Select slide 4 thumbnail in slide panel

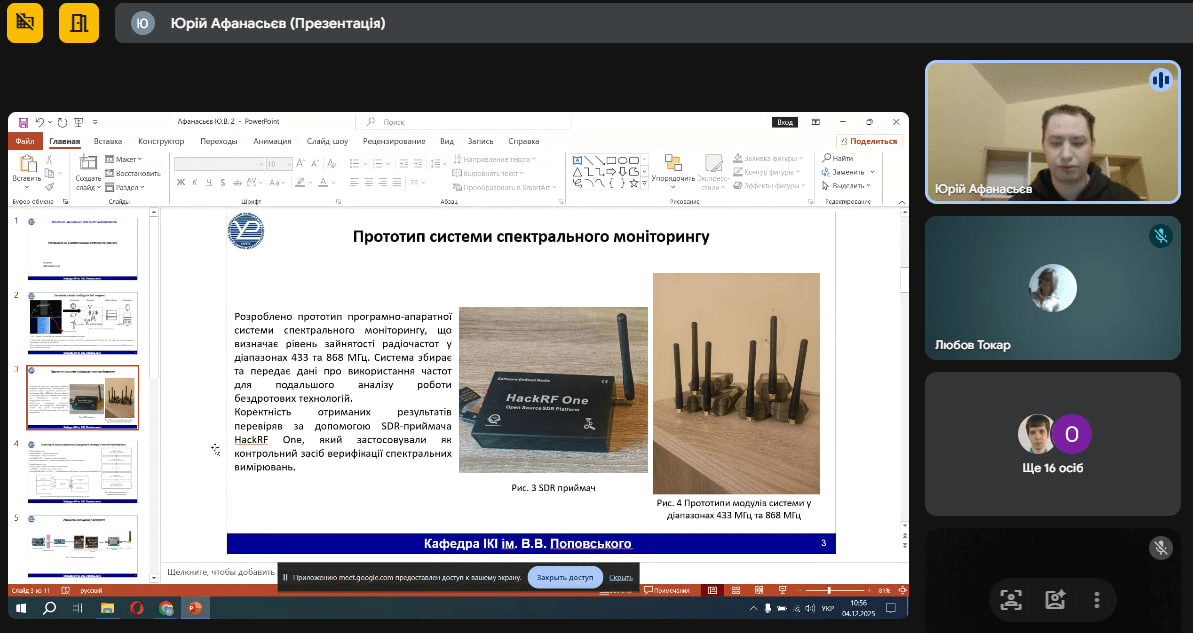(82, 470)
